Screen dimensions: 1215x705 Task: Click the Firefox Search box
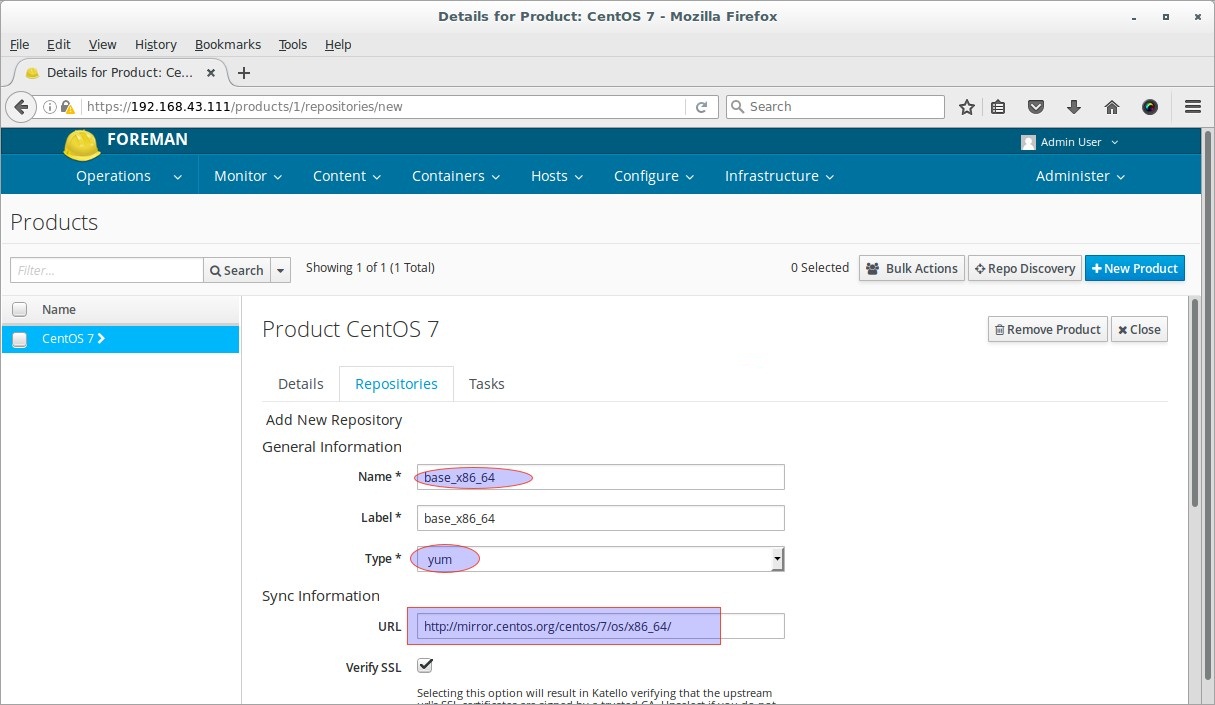click(x=835, y=107)
